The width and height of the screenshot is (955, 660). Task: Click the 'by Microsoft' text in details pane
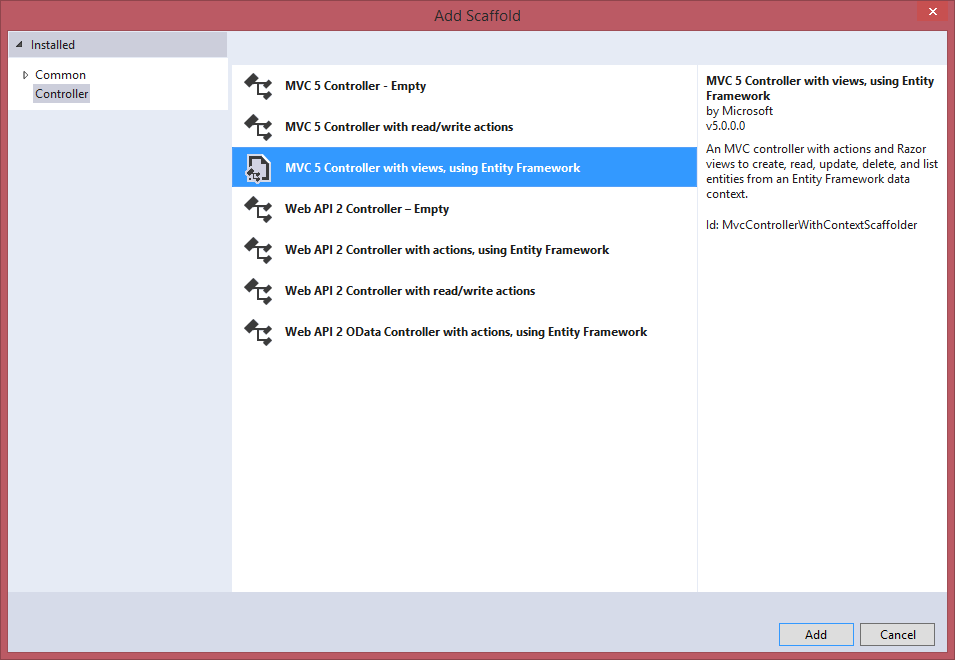coord(739,111)
